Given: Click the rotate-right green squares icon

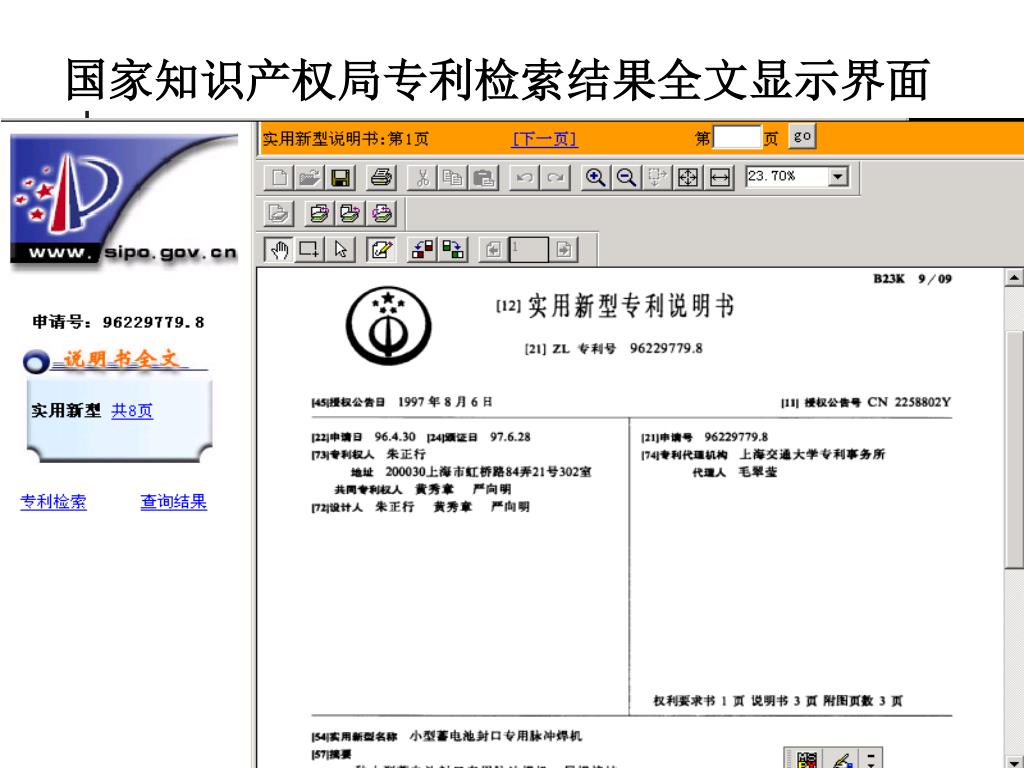Looking at the screenshot, I should coord(453,249).
